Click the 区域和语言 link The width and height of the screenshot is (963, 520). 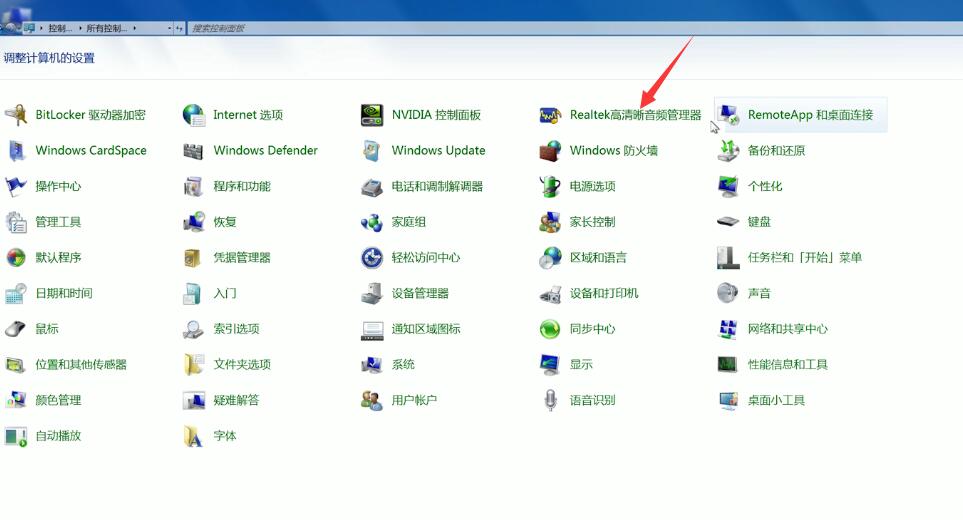pyautogui.click(x=598, y=257)
